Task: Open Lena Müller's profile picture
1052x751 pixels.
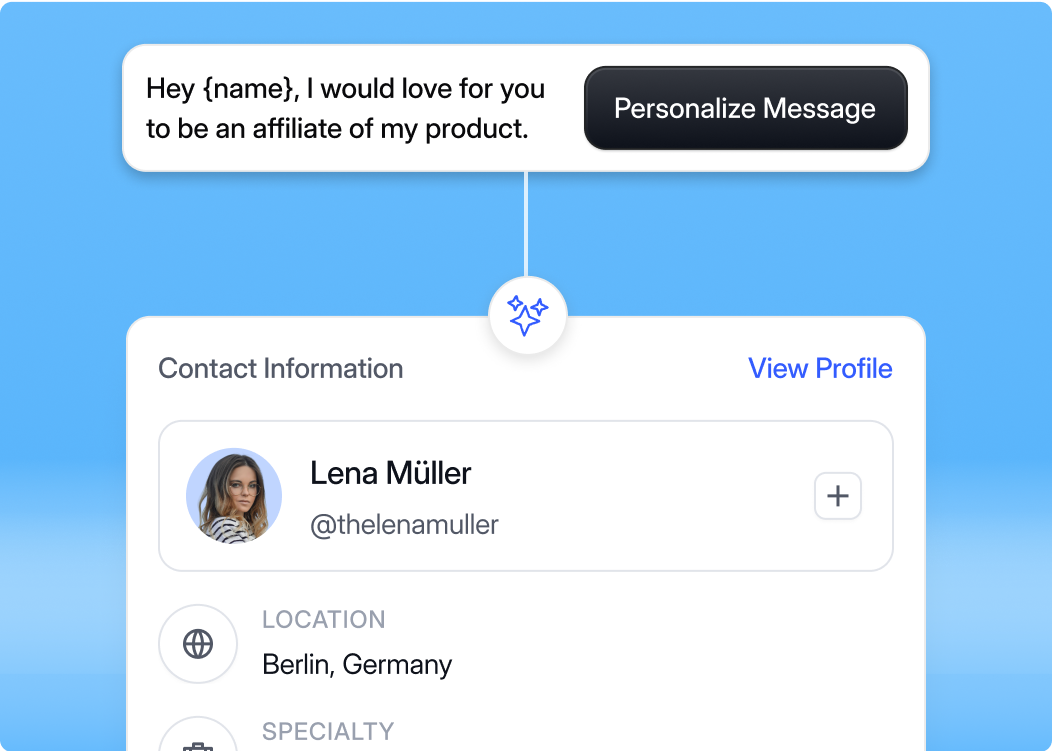Action: click(234, 495)
